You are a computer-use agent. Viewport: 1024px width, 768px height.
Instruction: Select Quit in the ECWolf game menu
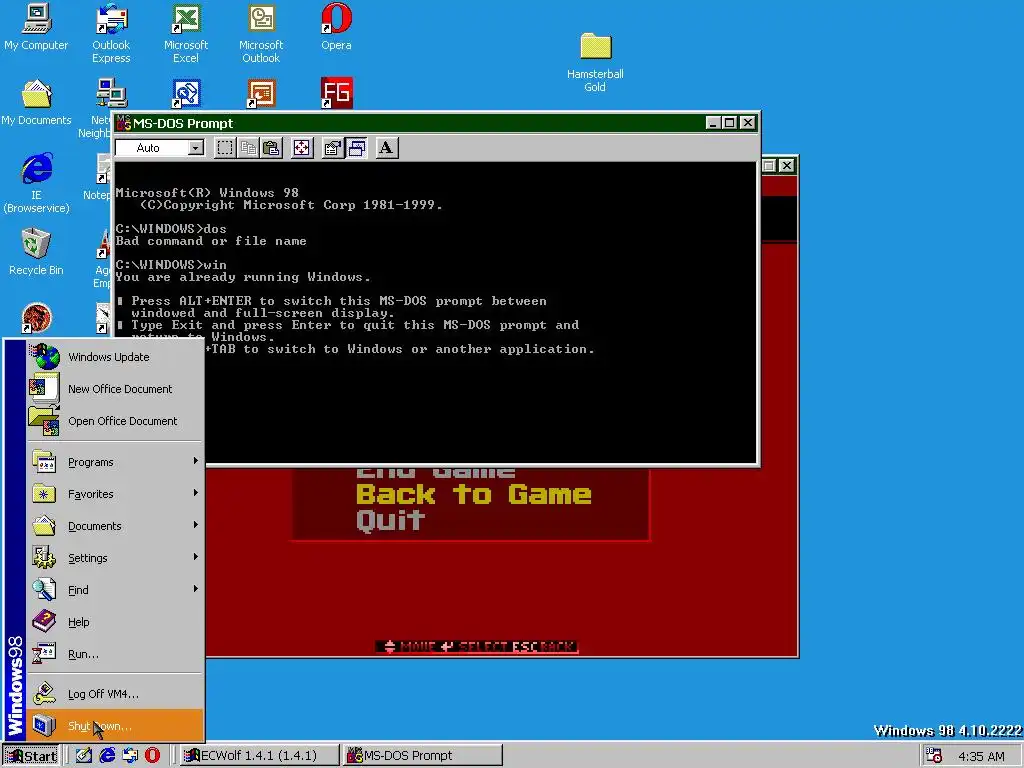tap(391, 520)
